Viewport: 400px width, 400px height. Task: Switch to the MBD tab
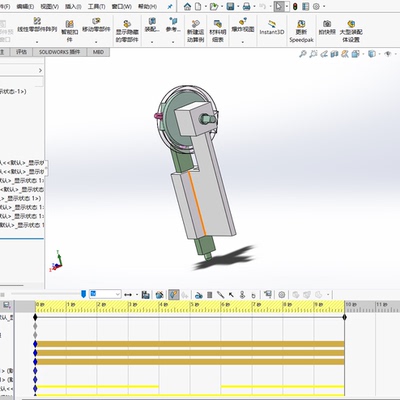tap(98, 52)
